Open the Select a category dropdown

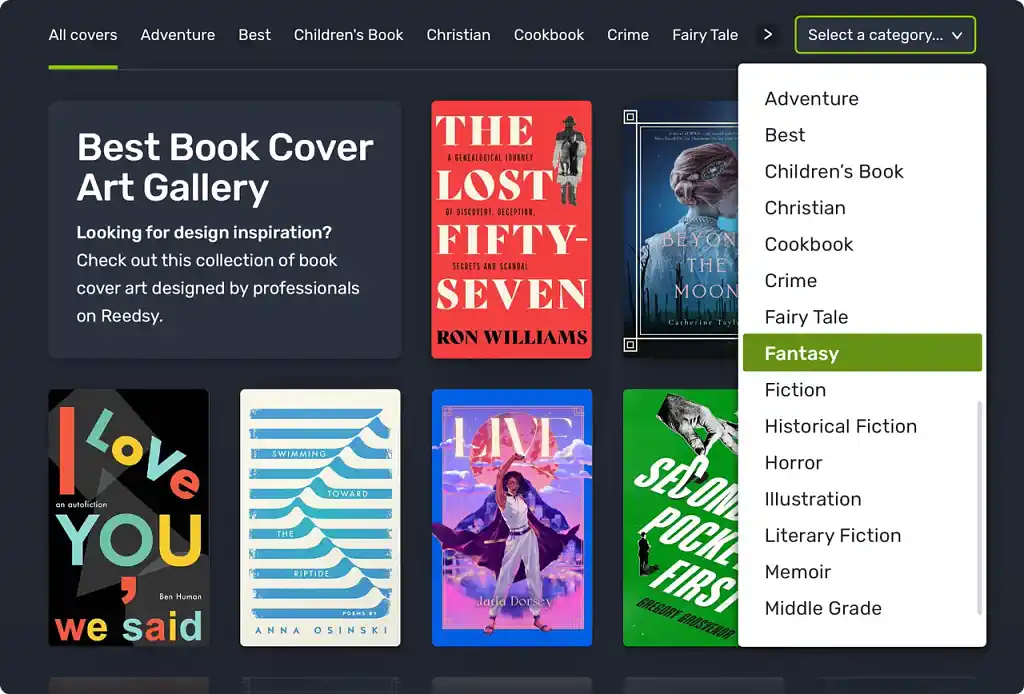coord(884,35)
